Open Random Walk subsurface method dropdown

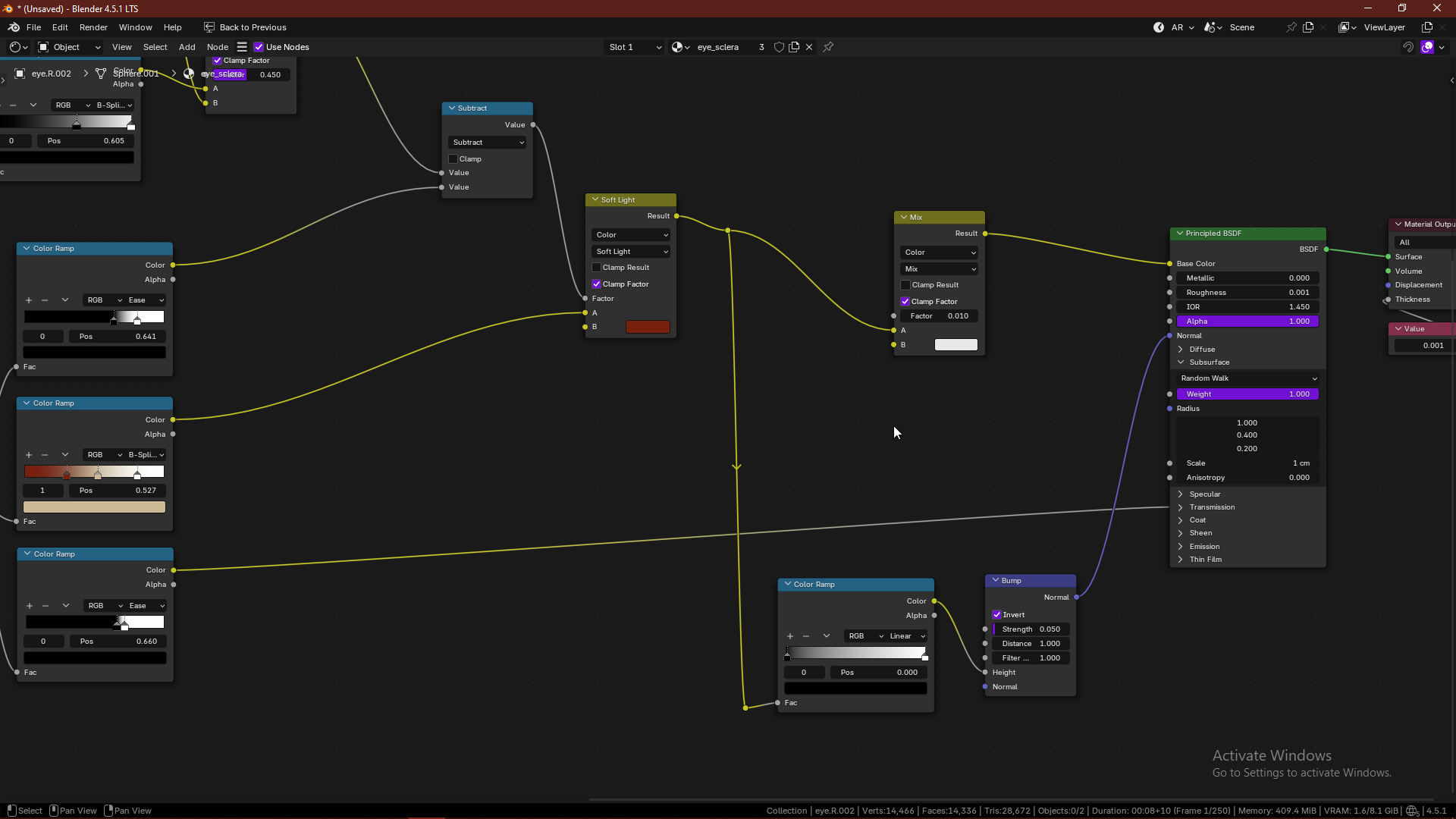click(x=1247, y=378)
